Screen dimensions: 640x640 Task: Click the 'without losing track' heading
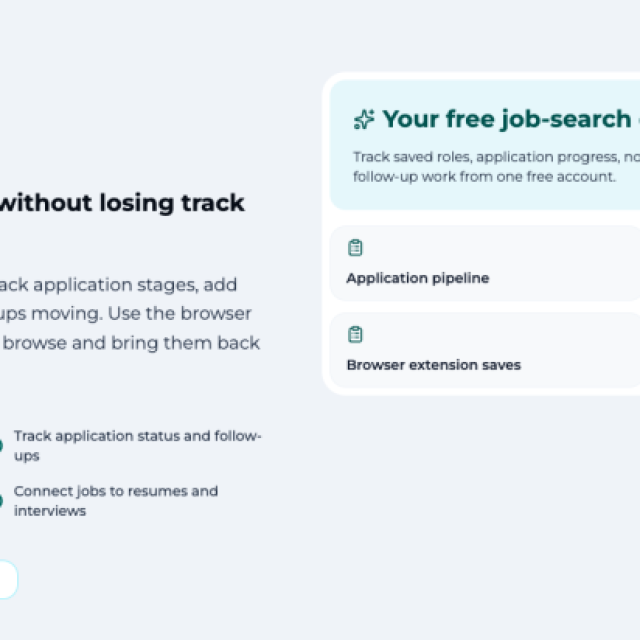click(x=122, y=203)
